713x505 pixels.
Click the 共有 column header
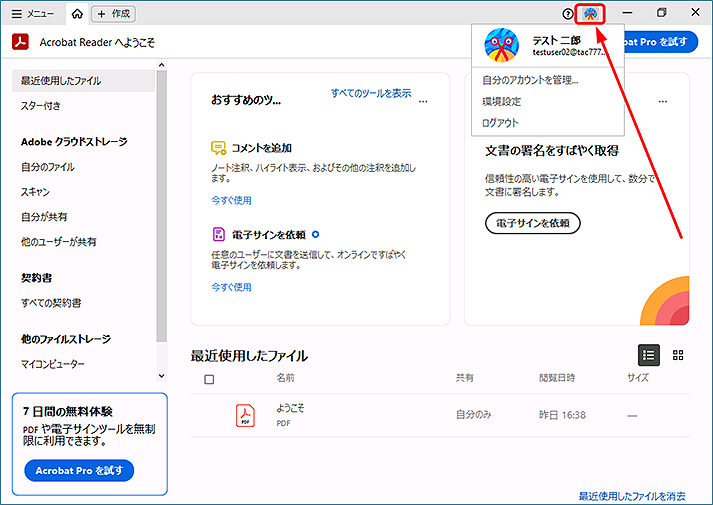click(x=465, y=378)
